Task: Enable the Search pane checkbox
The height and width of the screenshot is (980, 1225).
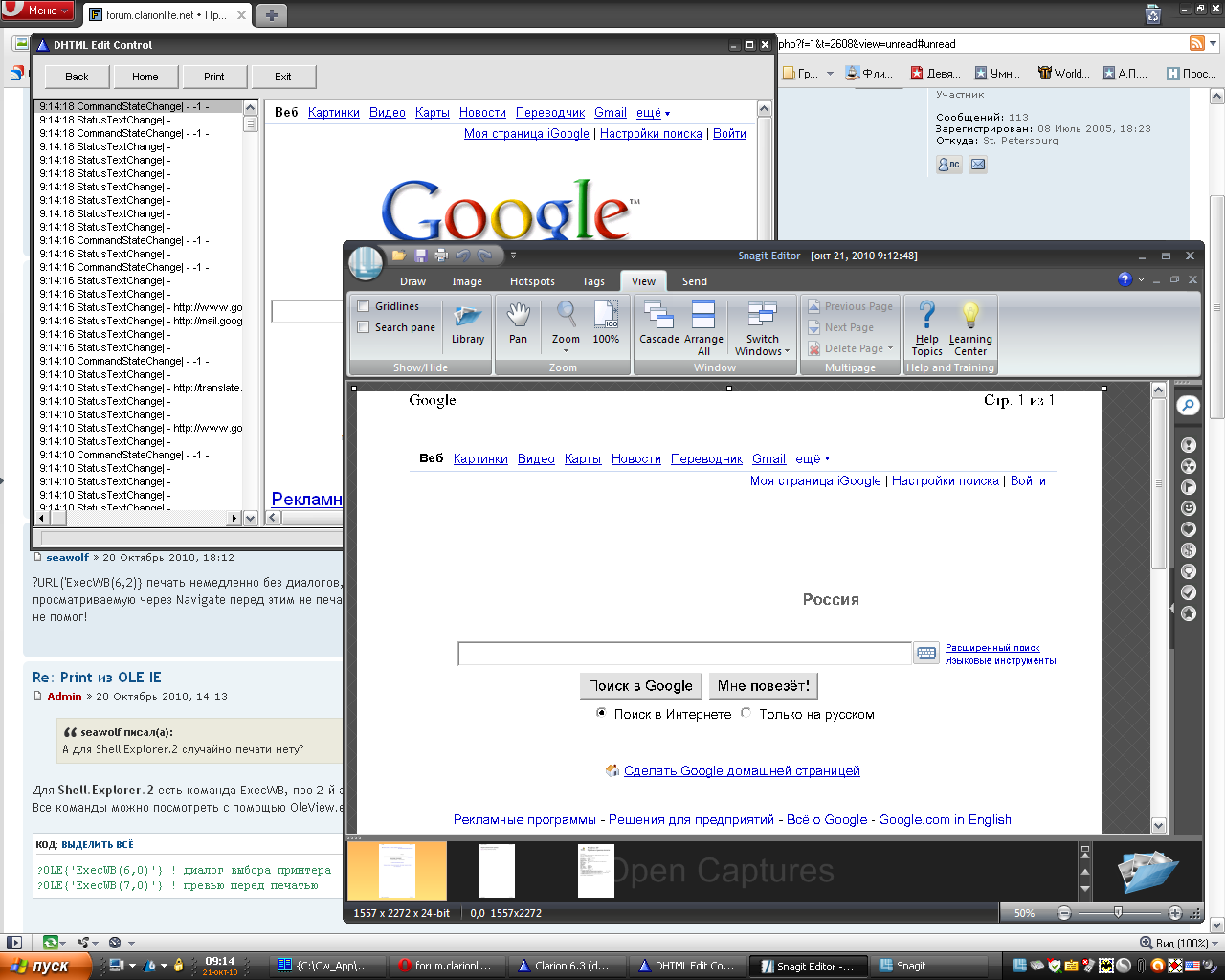Action: (364, 327)
